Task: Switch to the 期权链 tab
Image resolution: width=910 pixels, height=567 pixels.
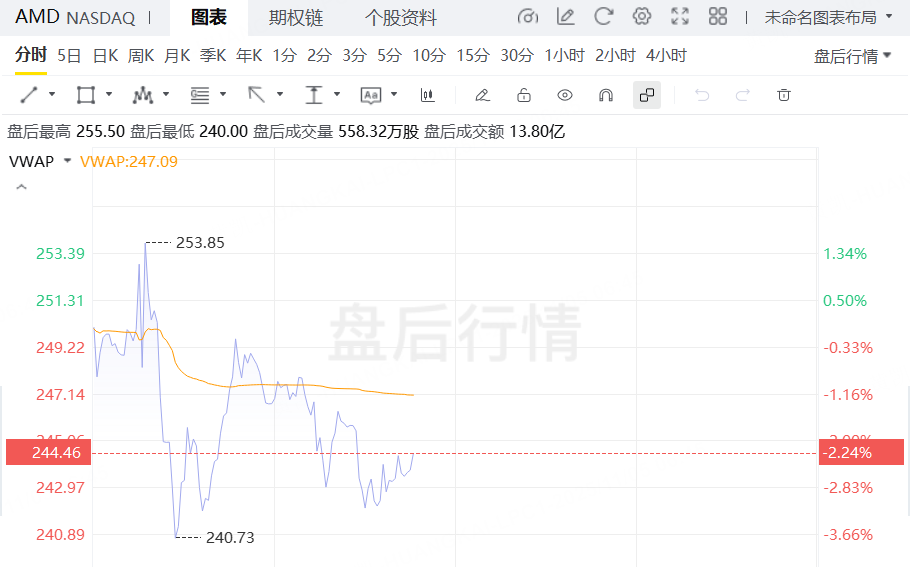Action: click(x=295, y=17)
